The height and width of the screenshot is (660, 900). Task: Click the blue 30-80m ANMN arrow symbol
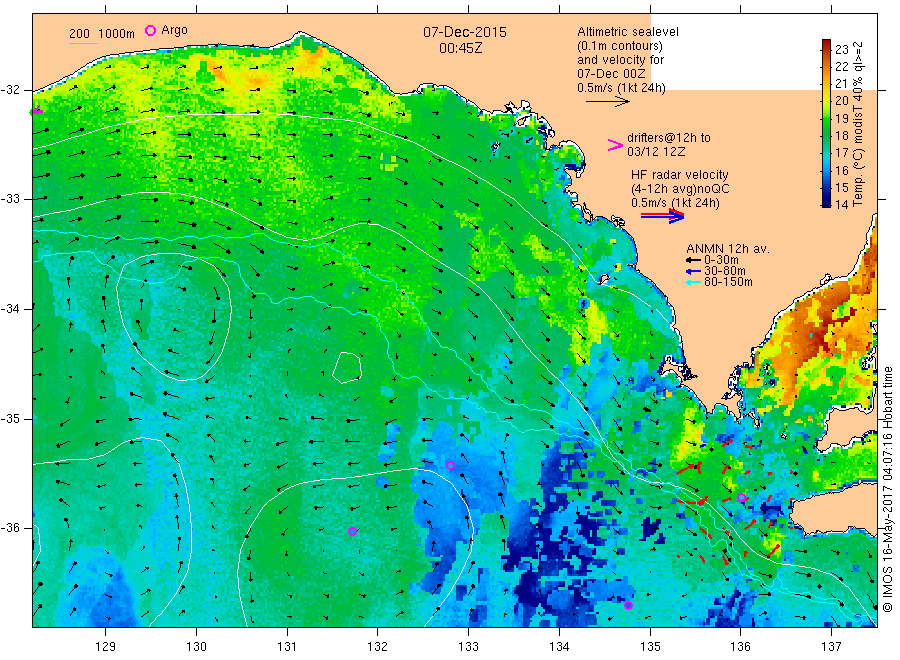694,271
